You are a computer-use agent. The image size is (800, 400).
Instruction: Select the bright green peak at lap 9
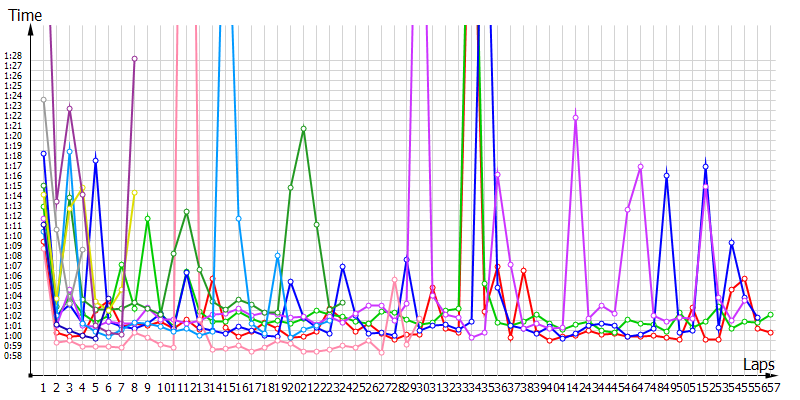point(147,218)
